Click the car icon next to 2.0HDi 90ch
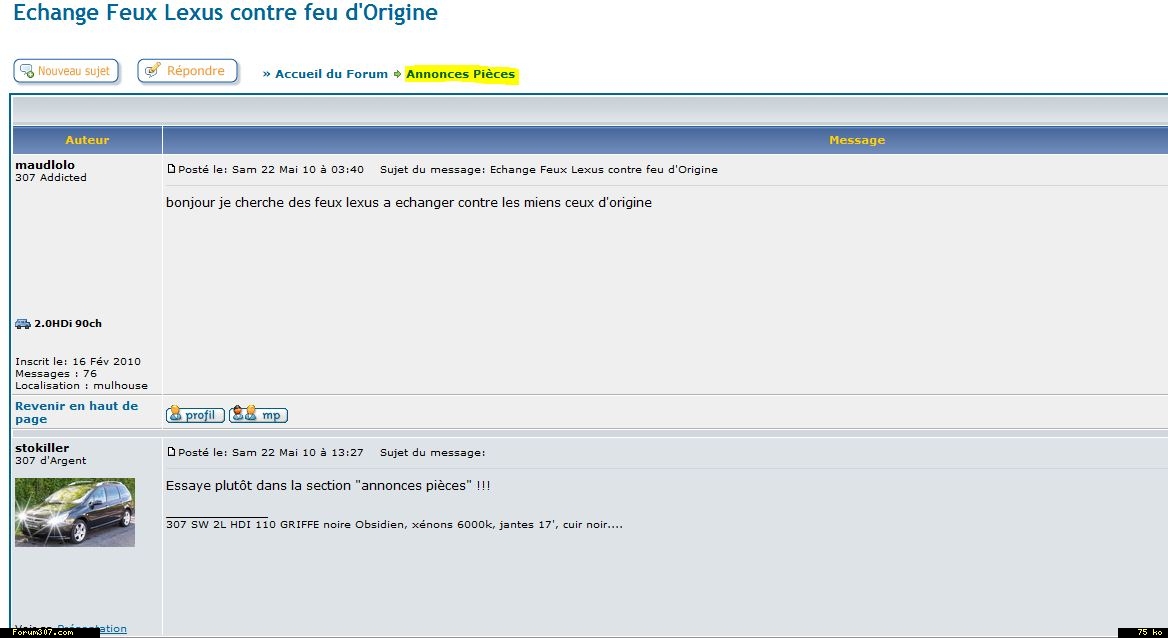Image resolution: width=1168 pixels, height=638 pixels. click(x=23, y=324)
